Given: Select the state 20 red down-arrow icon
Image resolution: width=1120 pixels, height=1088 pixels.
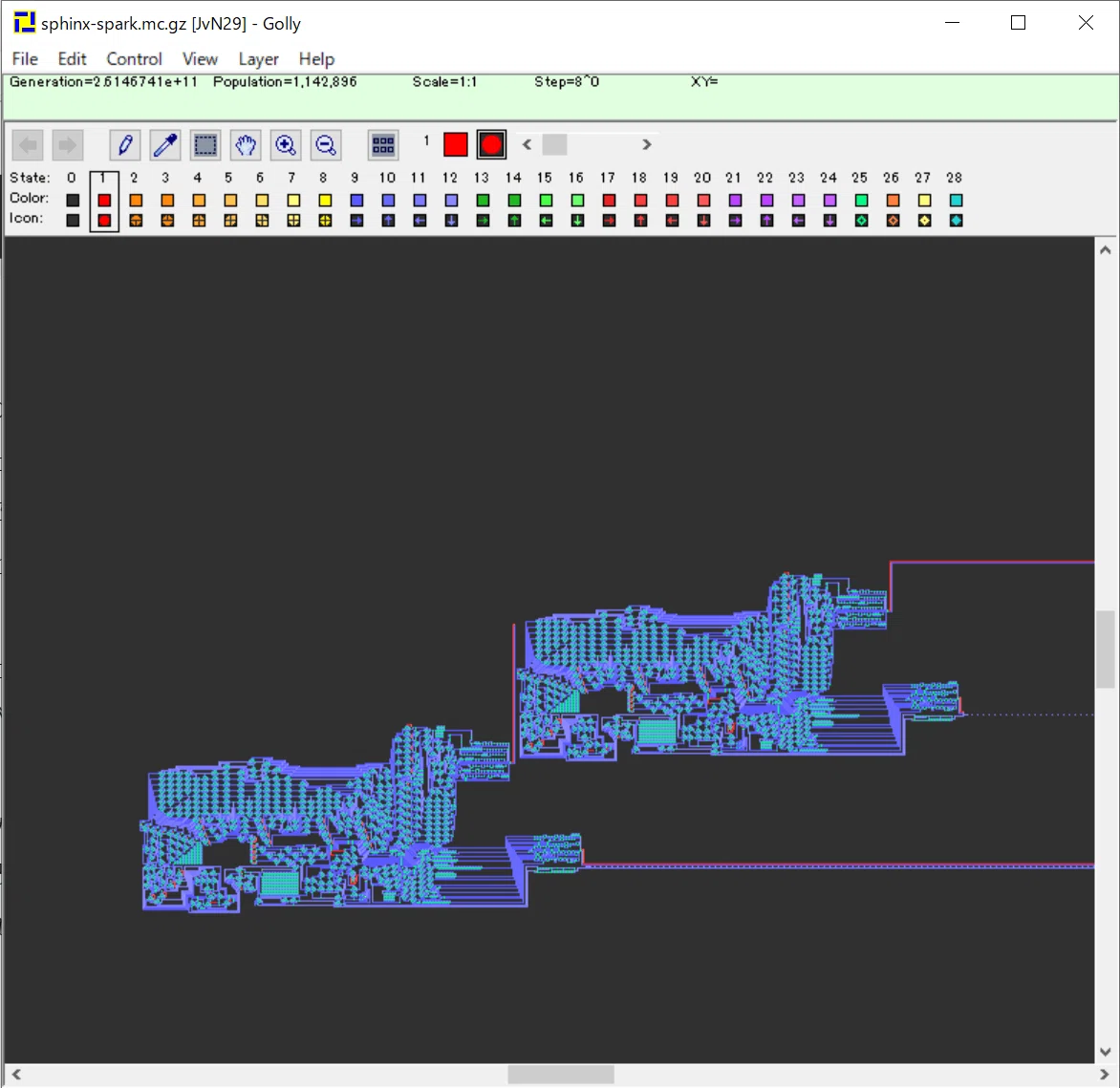Looking at the screenshot, I should pos(703,221).
